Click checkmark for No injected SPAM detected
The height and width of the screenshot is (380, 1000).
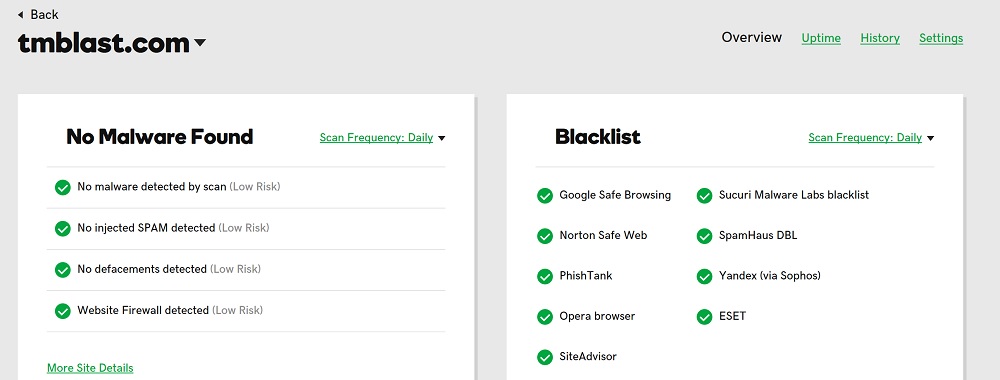tap(62, 228)
